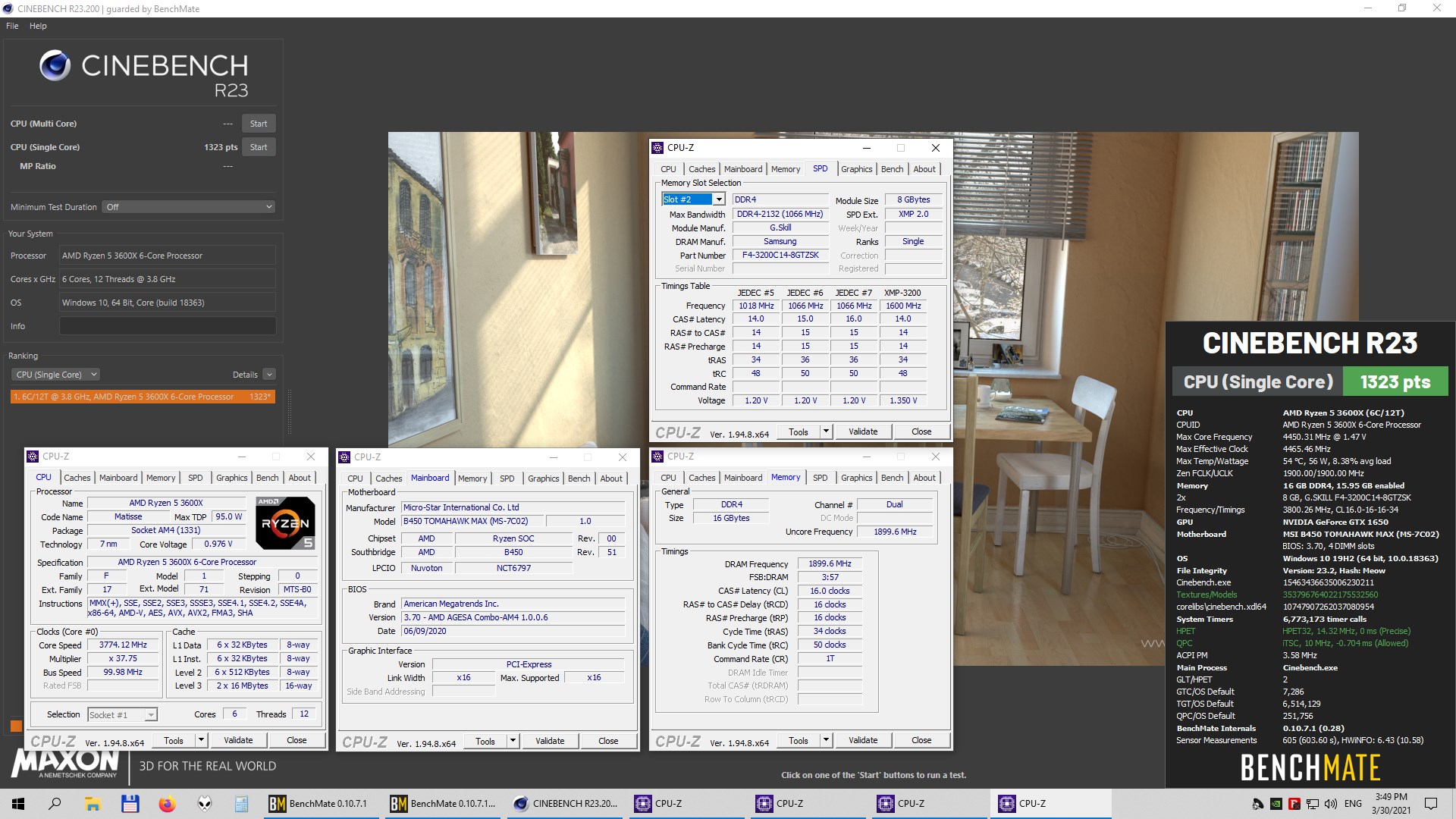Screen dimensions: 1456x819
Task: Switch to Graphics tab in the SPD window
Action: pos(857,169)
